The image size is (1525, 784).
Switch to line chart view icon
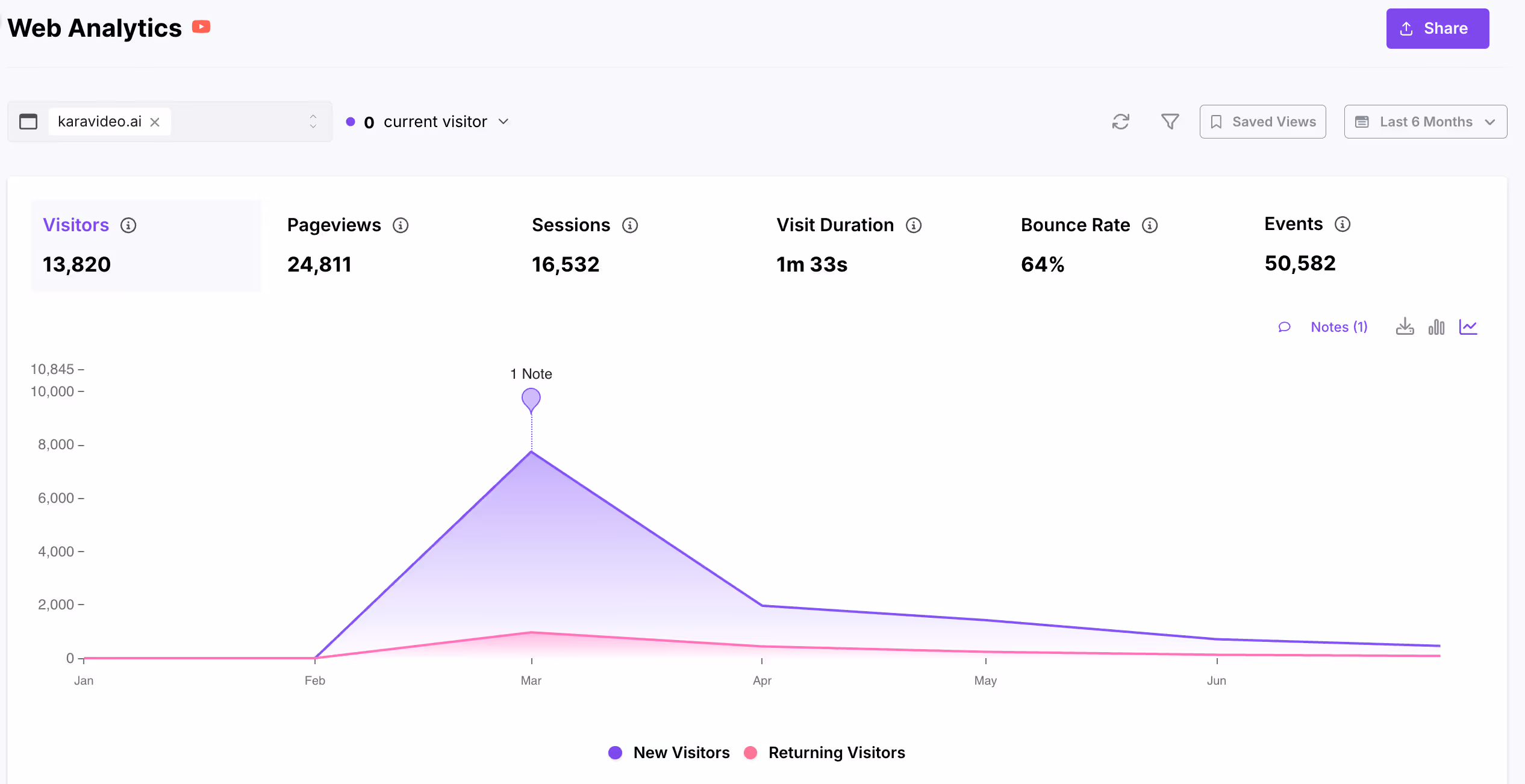coord(1468,327)
